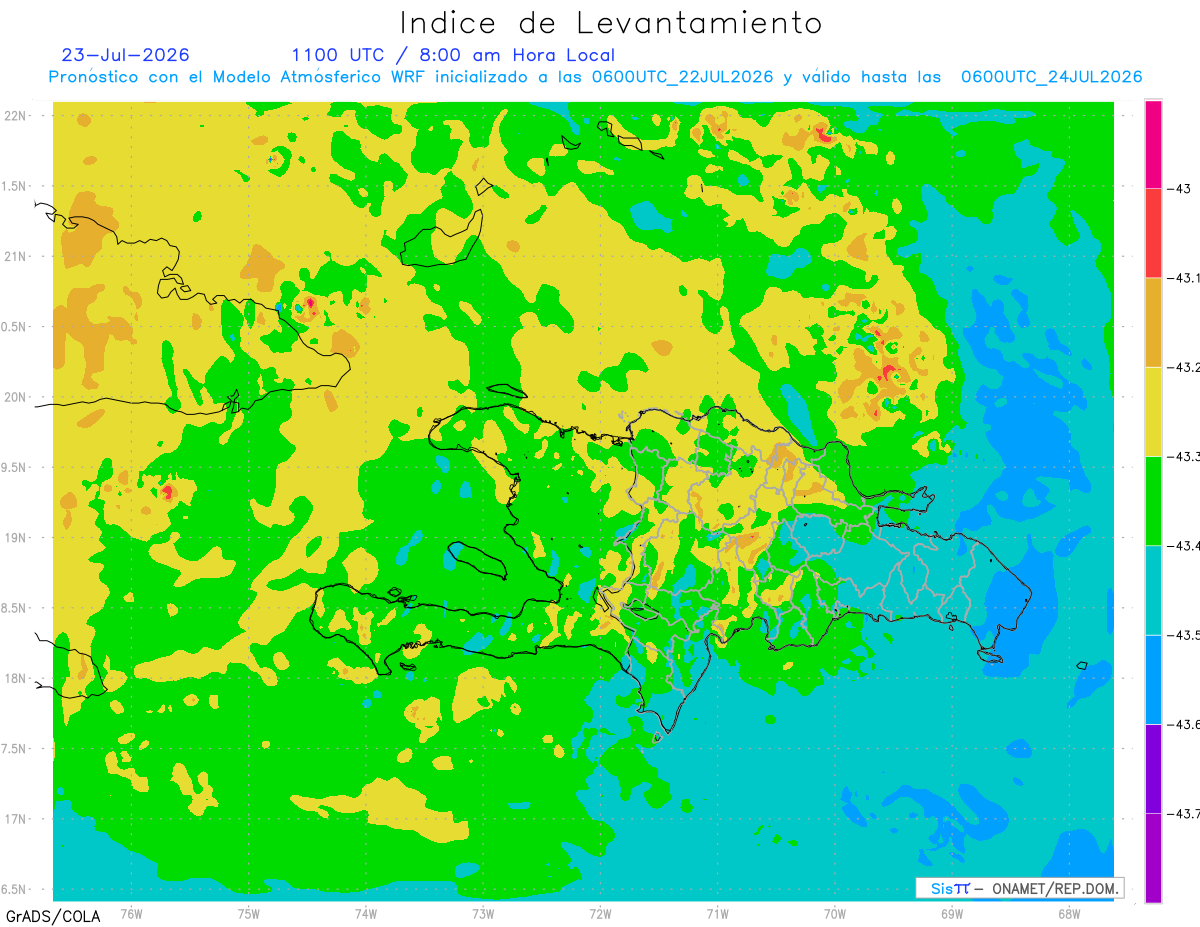Click the "8.5N" latitude label
Screen dimensions: 1200x927
pos(15,608)
